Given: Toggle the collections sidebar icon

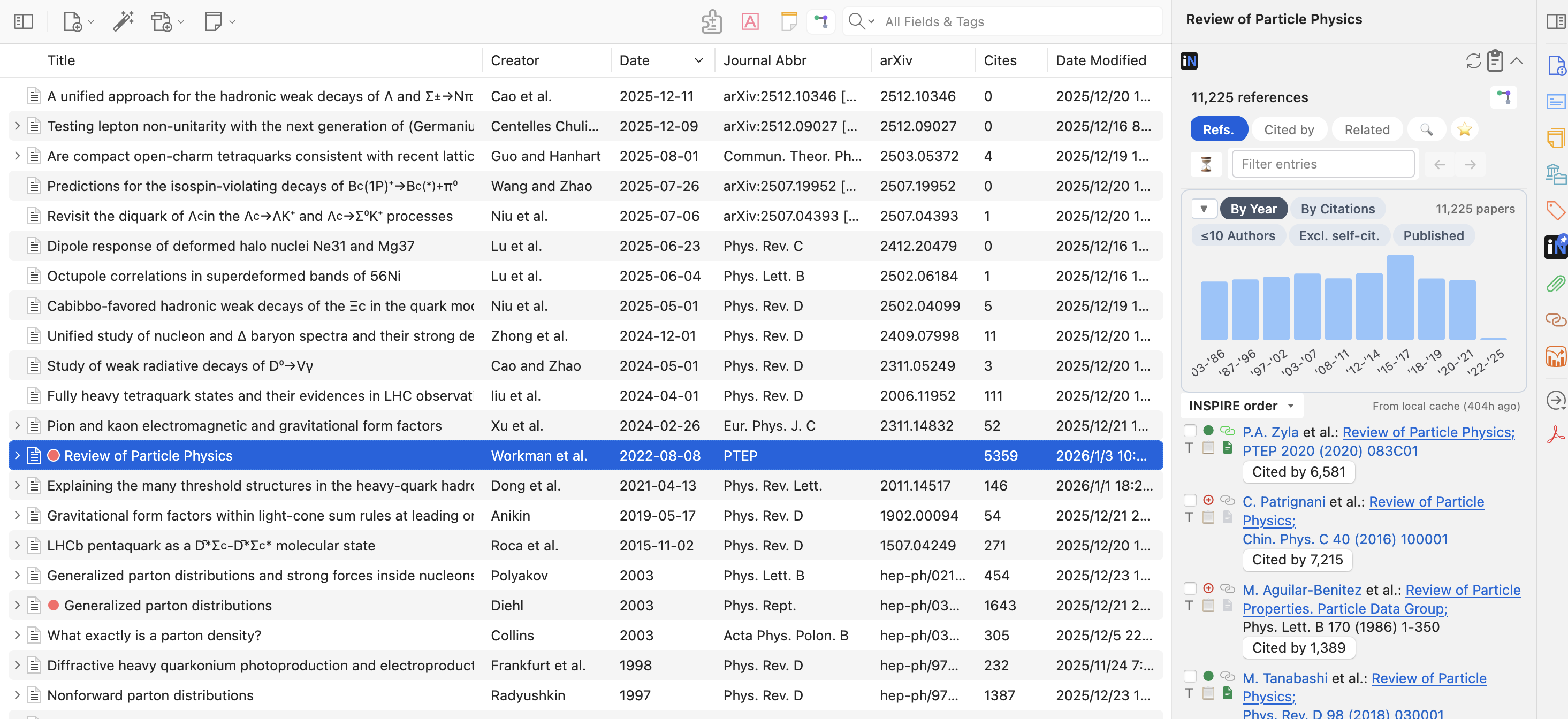Looking at the screenshot, I should pos(23,22).
